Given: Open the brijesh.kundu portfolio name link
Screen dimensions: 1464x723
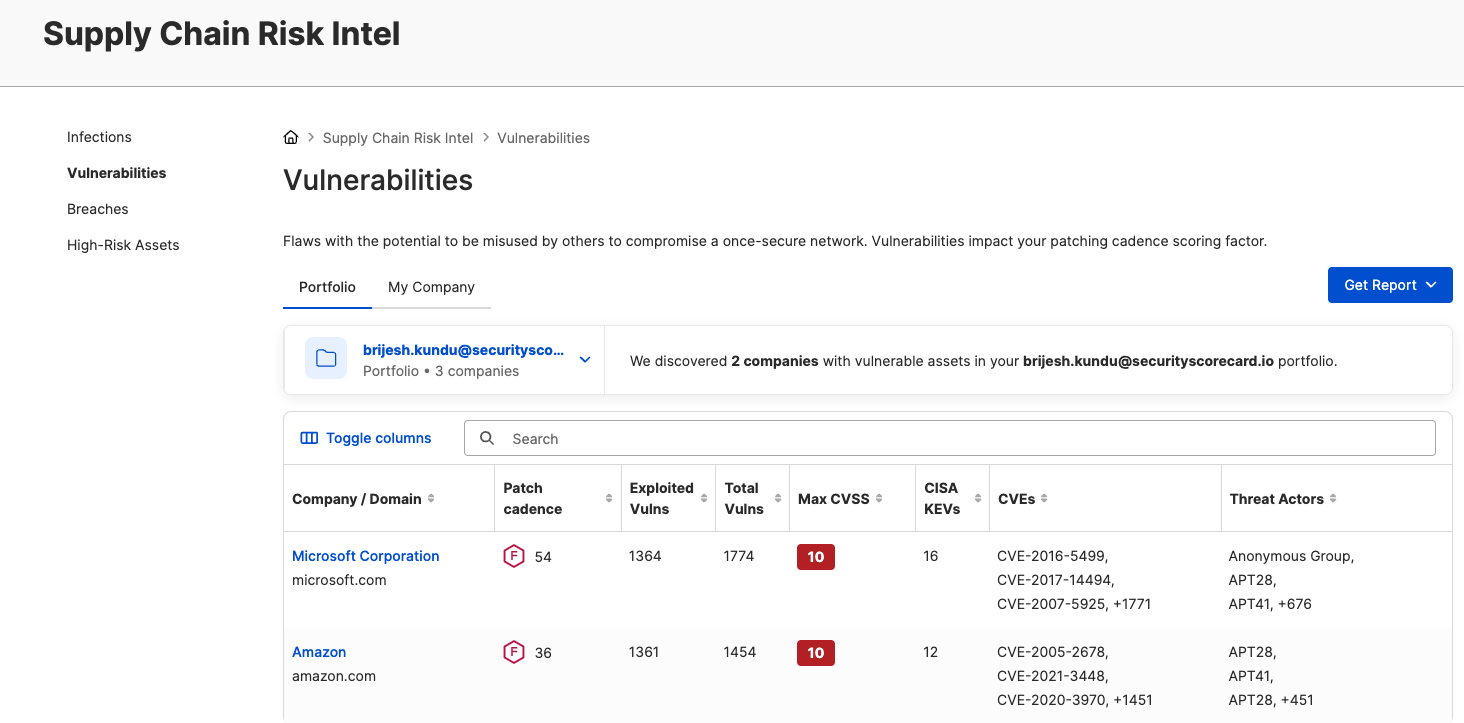Looking at the screenshot, I should (x=463, y=351).
